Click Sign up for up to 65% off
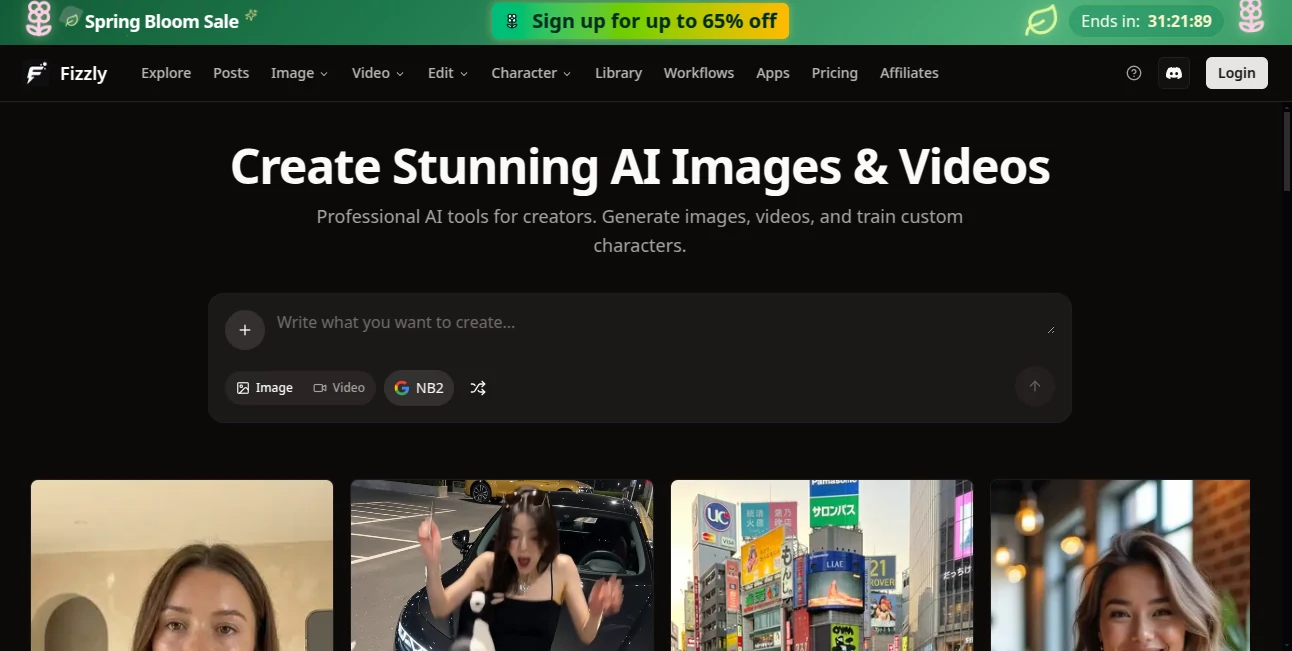Screen dimensions: 1292x651 [x=640, y=21]
